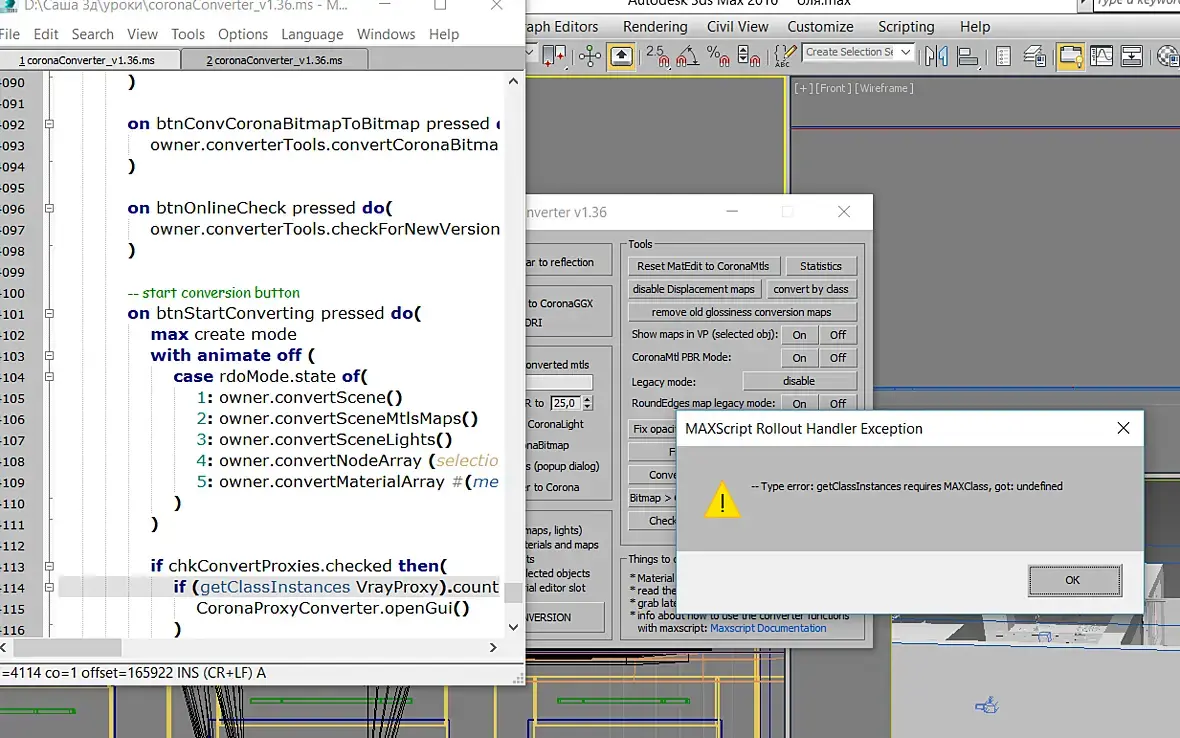The height and width of the screenshot is (738, 1180).
Task: Enable the Angle Snap toggle icon
Action: pos(688,56)
